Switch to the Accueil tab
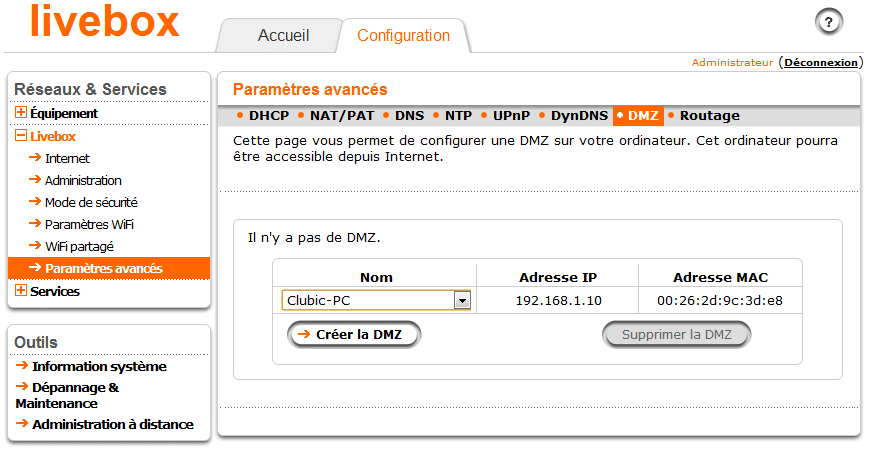 tap(283, 36)
